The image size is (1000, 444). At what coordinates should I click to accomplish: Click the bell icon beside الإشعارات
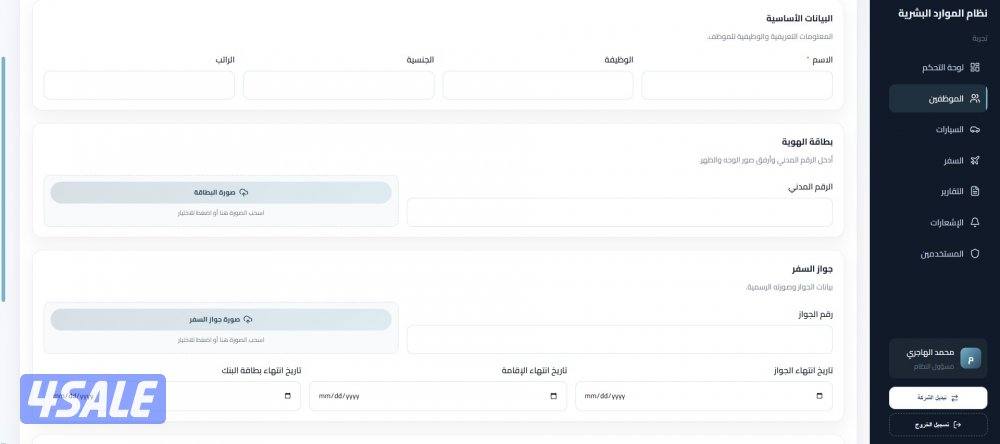tap(975, 222)
